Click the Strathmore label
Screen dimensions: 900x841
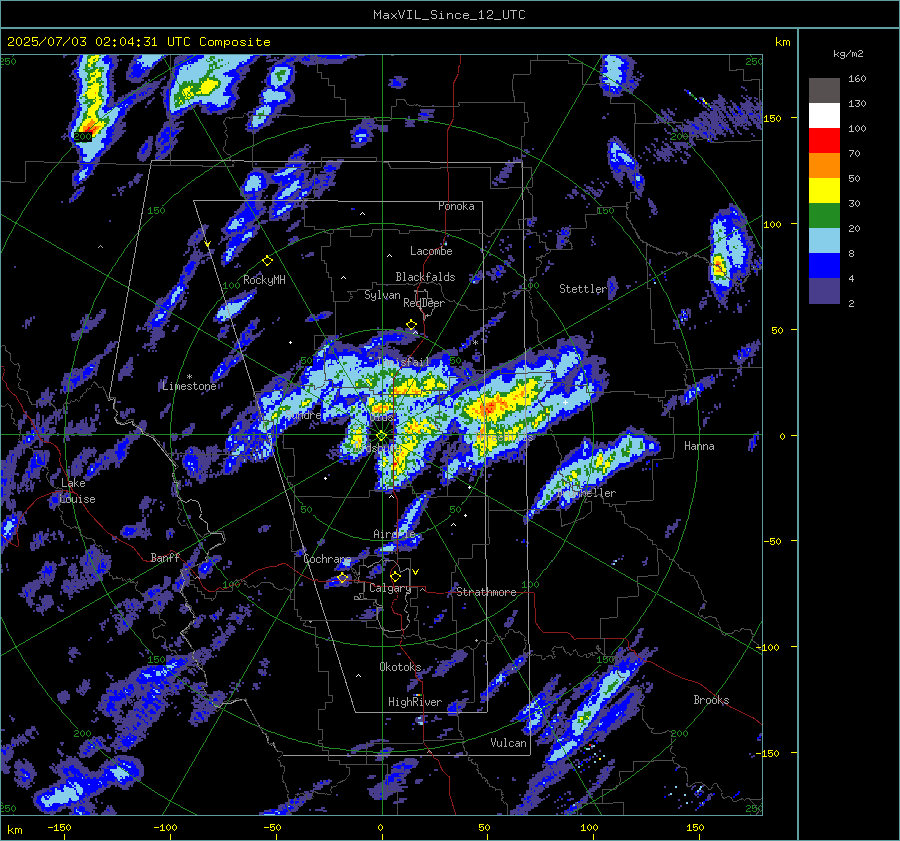click(486, 592)
